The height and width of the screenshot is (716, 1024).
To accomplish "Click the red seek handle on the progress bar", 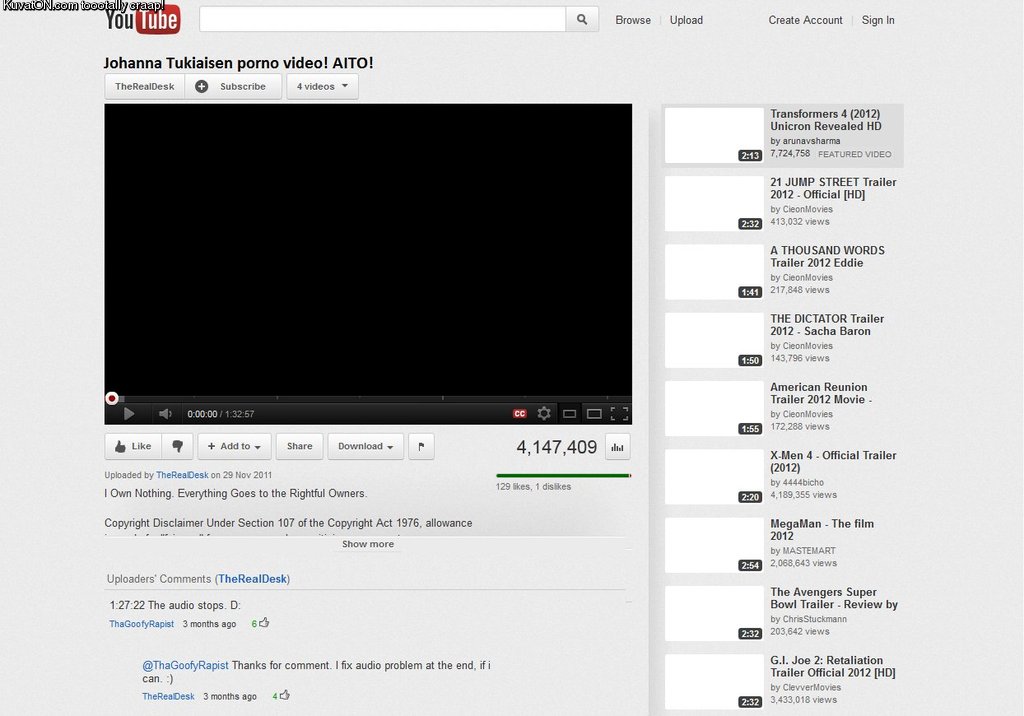I will click(112, 398).
